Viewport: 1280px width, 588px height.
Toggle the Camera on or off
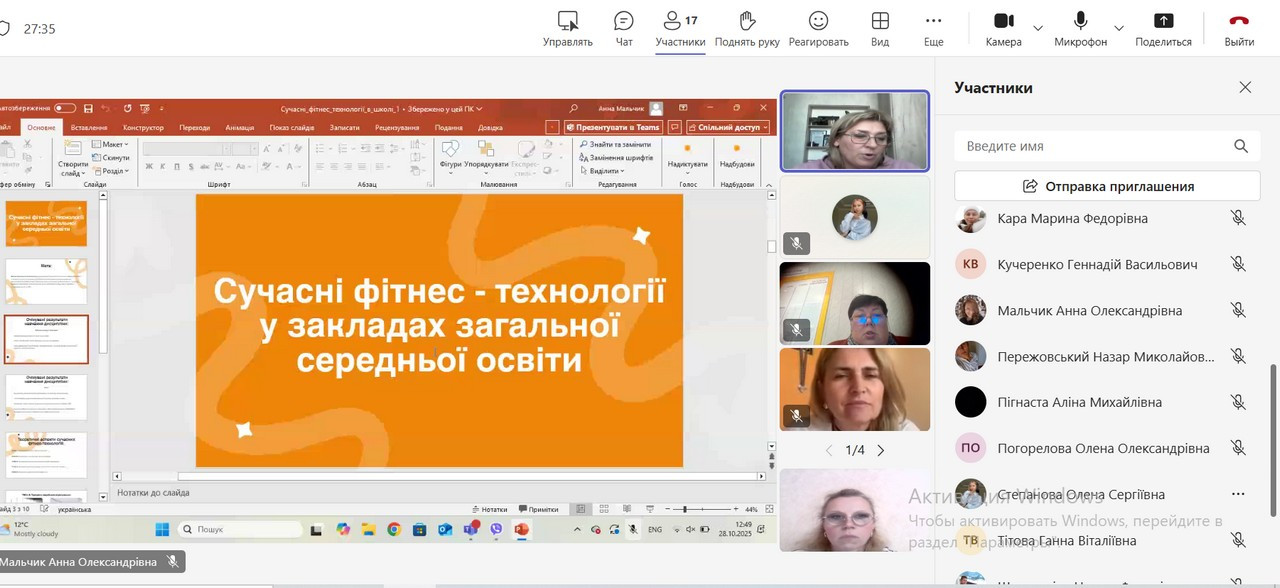coord(1003,22)
